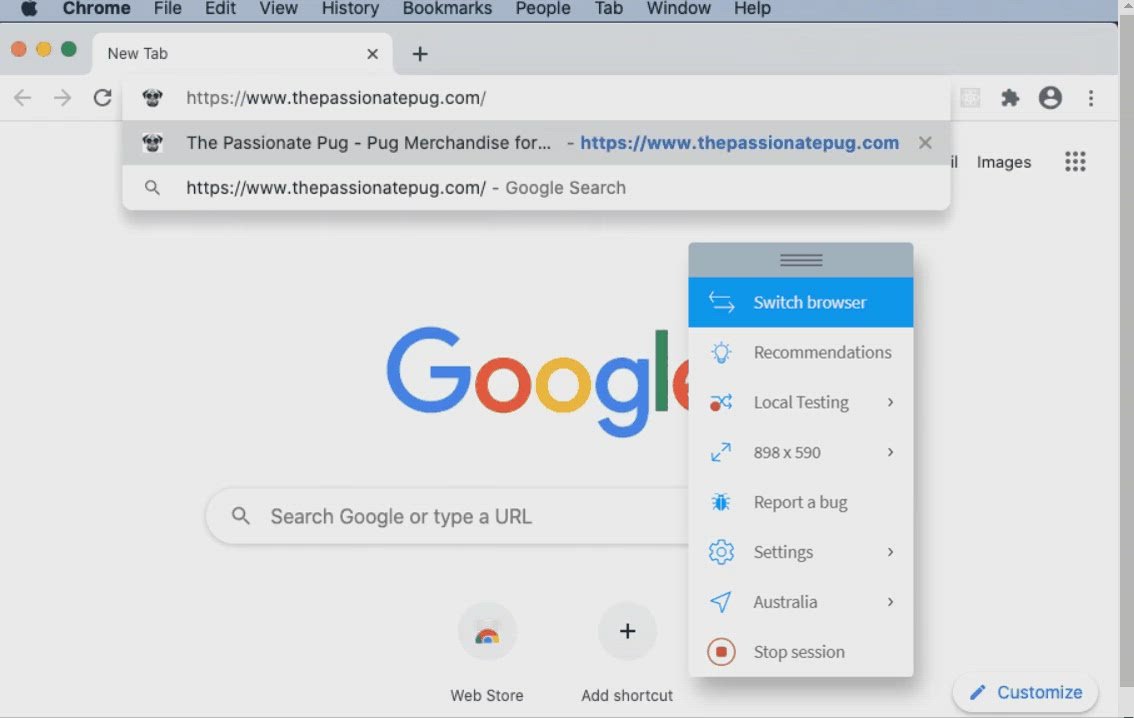Select the Google Search suggestion row
Viewport: 1134px width, 718px height.
click(x=536, y=188)
